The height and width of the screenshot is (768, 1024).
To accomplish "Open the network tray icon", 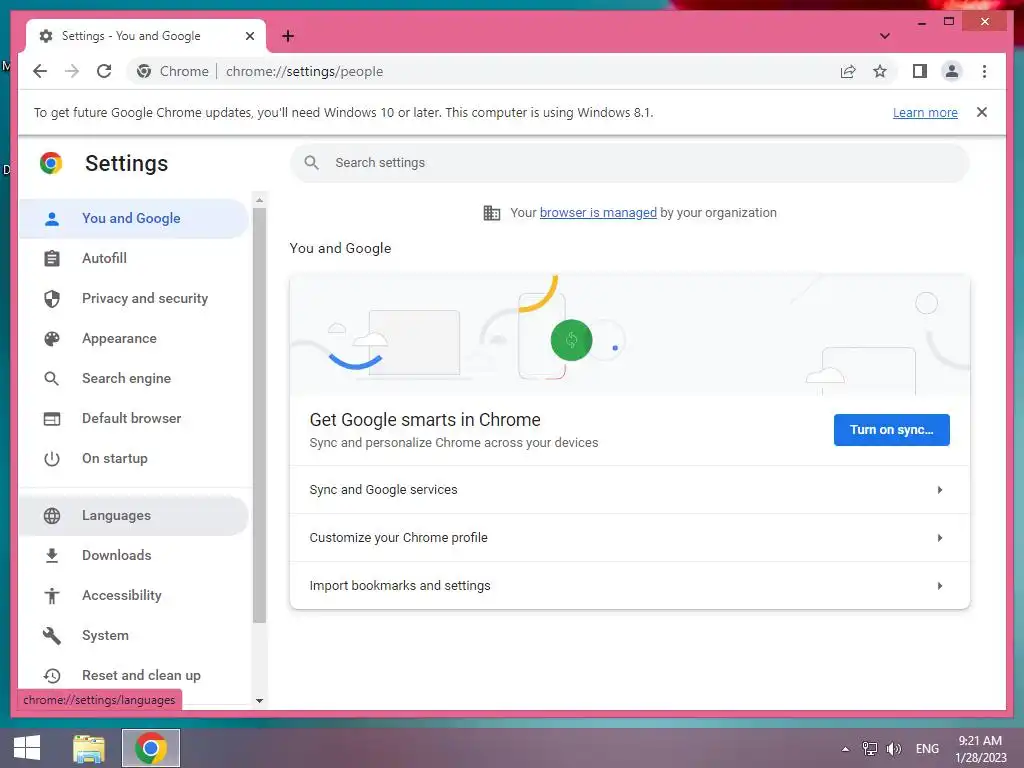I will [869, 749].
